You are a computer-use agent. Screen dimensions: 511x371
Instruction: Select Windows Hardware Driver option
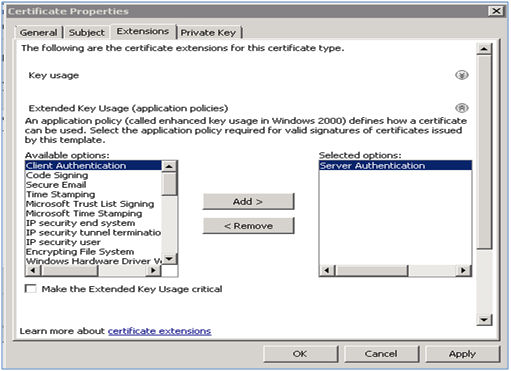93,261
